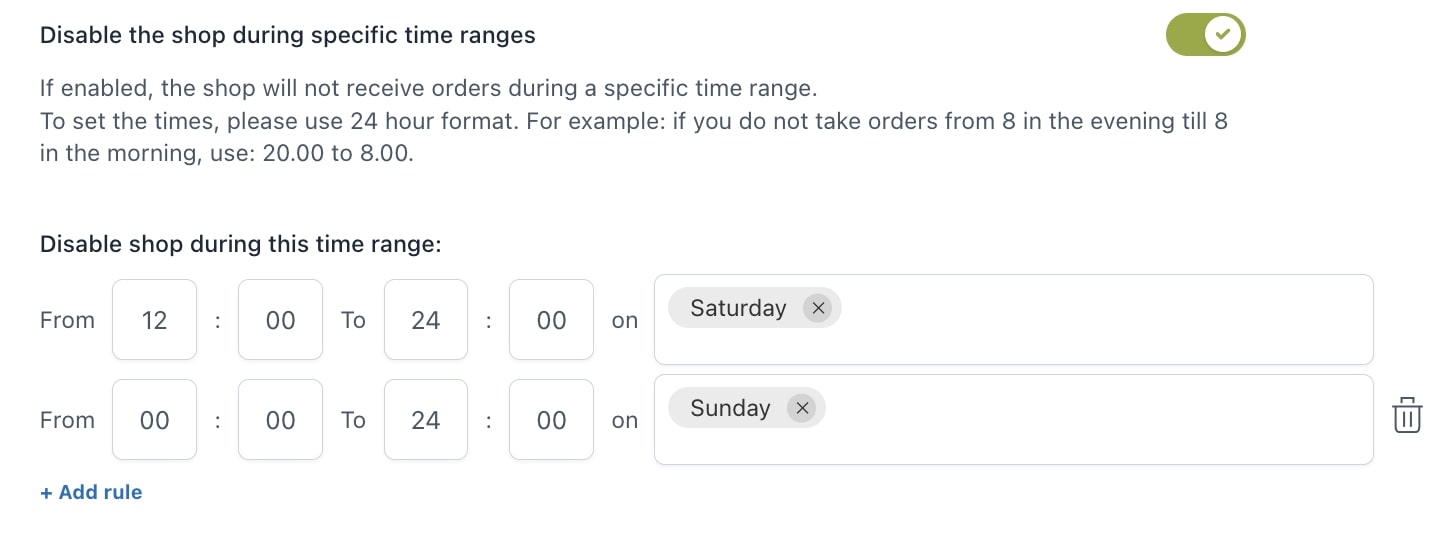
Task: Edit the Saturday rule To hour field showing 24
Action: 426,320
